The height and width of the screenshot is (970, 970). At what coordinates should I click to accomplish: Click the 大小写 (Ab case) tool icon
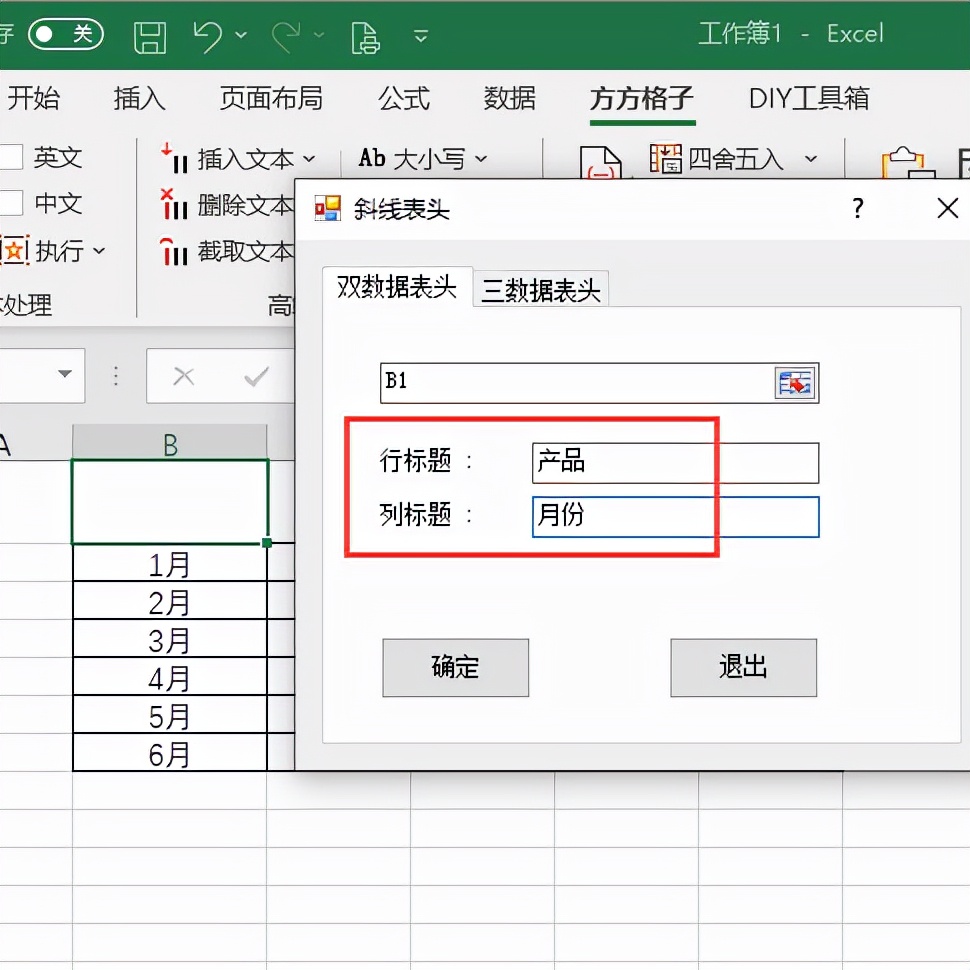coord(372,158)
